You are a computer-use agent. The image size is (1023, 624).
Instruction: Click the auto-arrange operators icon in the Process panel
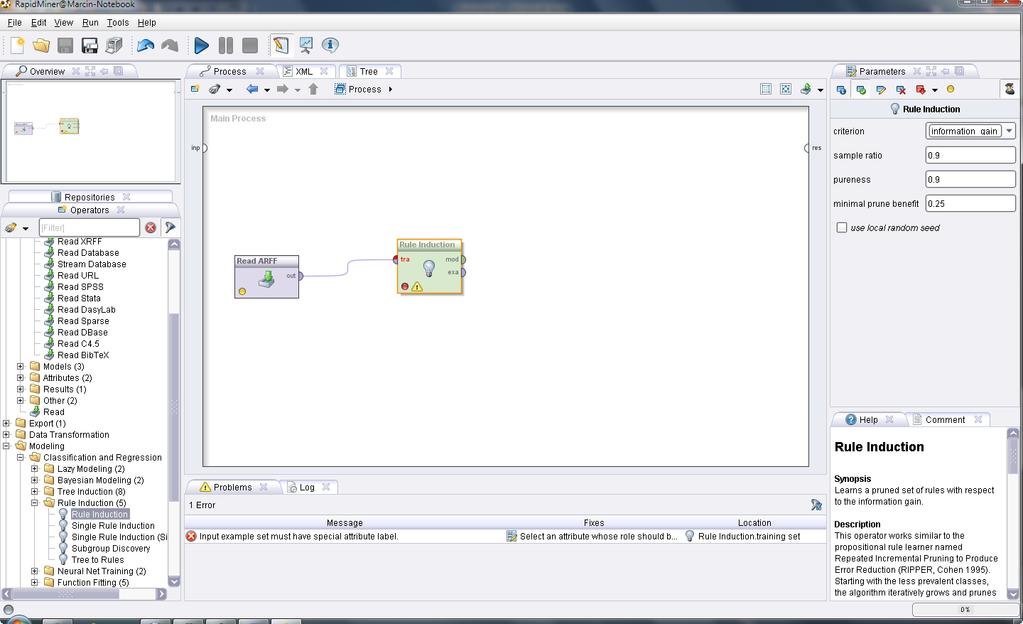click(766, 89)
